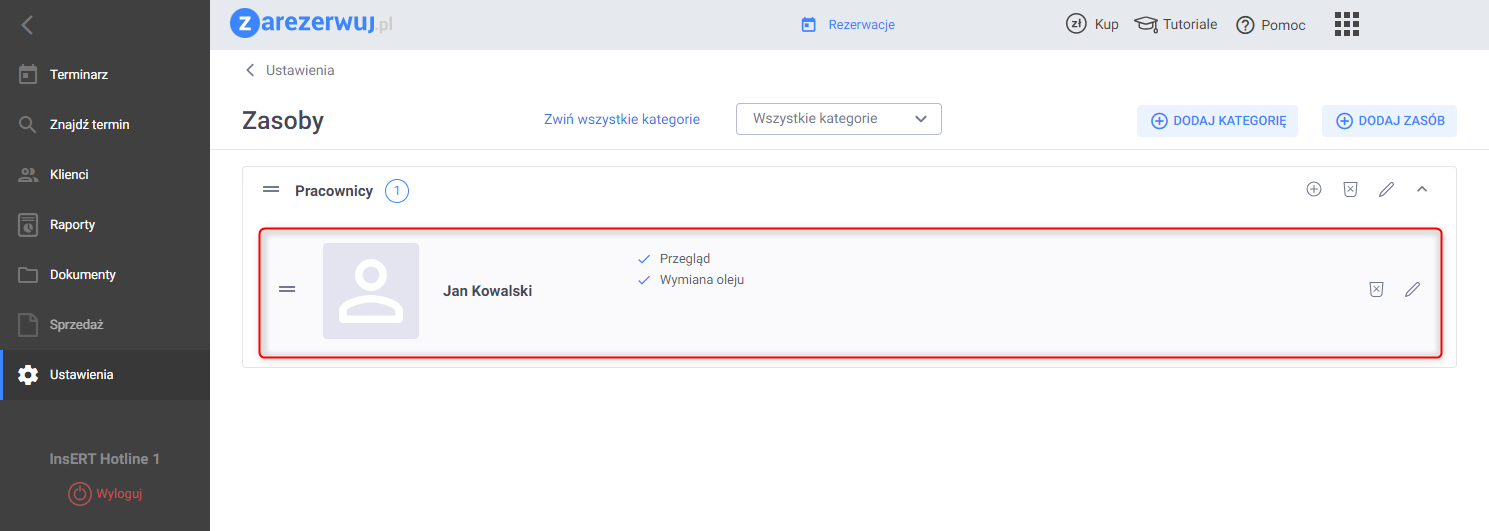The height and width of the screenshot is (531, 1489).
Task: Open Raporty in the sidebar
Action: pos(72,225)
